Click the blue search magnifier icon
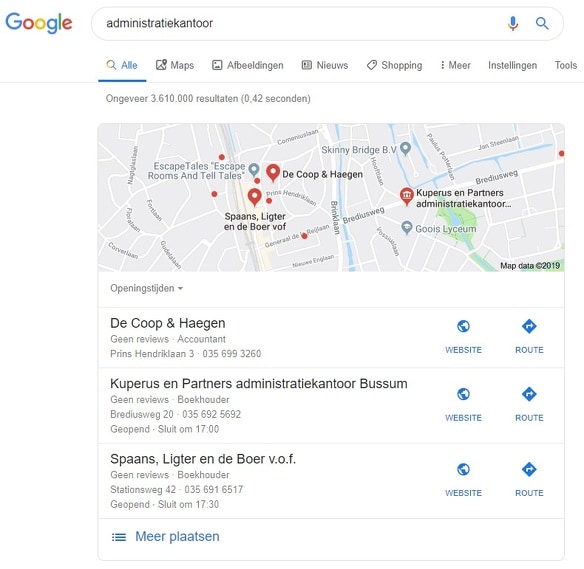Screen dimensions: 584x569 tap(542, 23)
